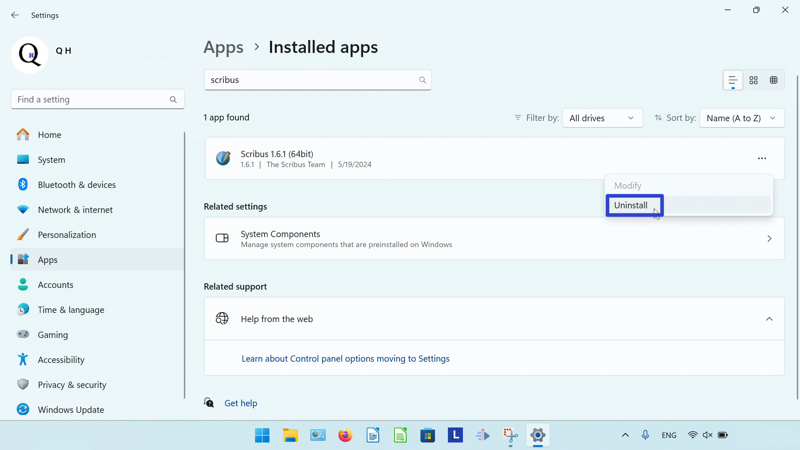This screenshot has width=800, height=450.
Task: Open Microsoft Store from taskbar
Action: (428, 435)
